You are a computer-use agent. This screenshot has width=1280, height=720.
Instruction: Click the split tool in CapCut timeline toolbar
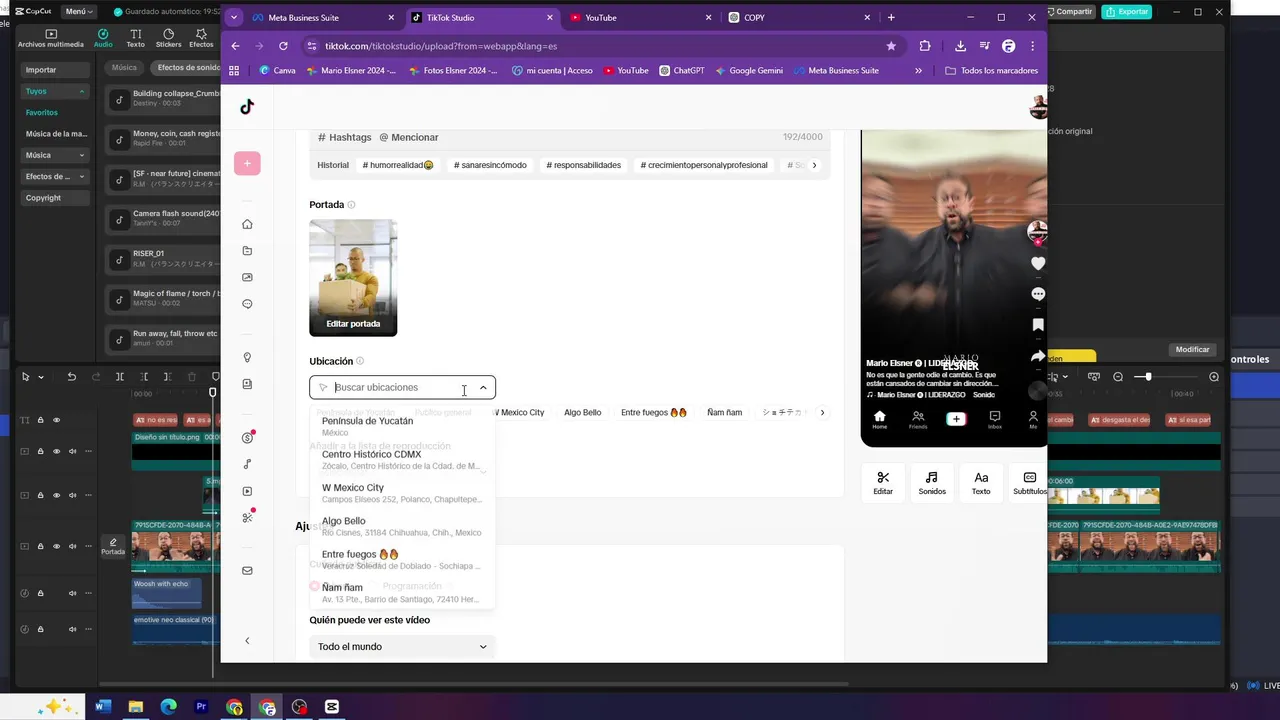coord(120,377)
